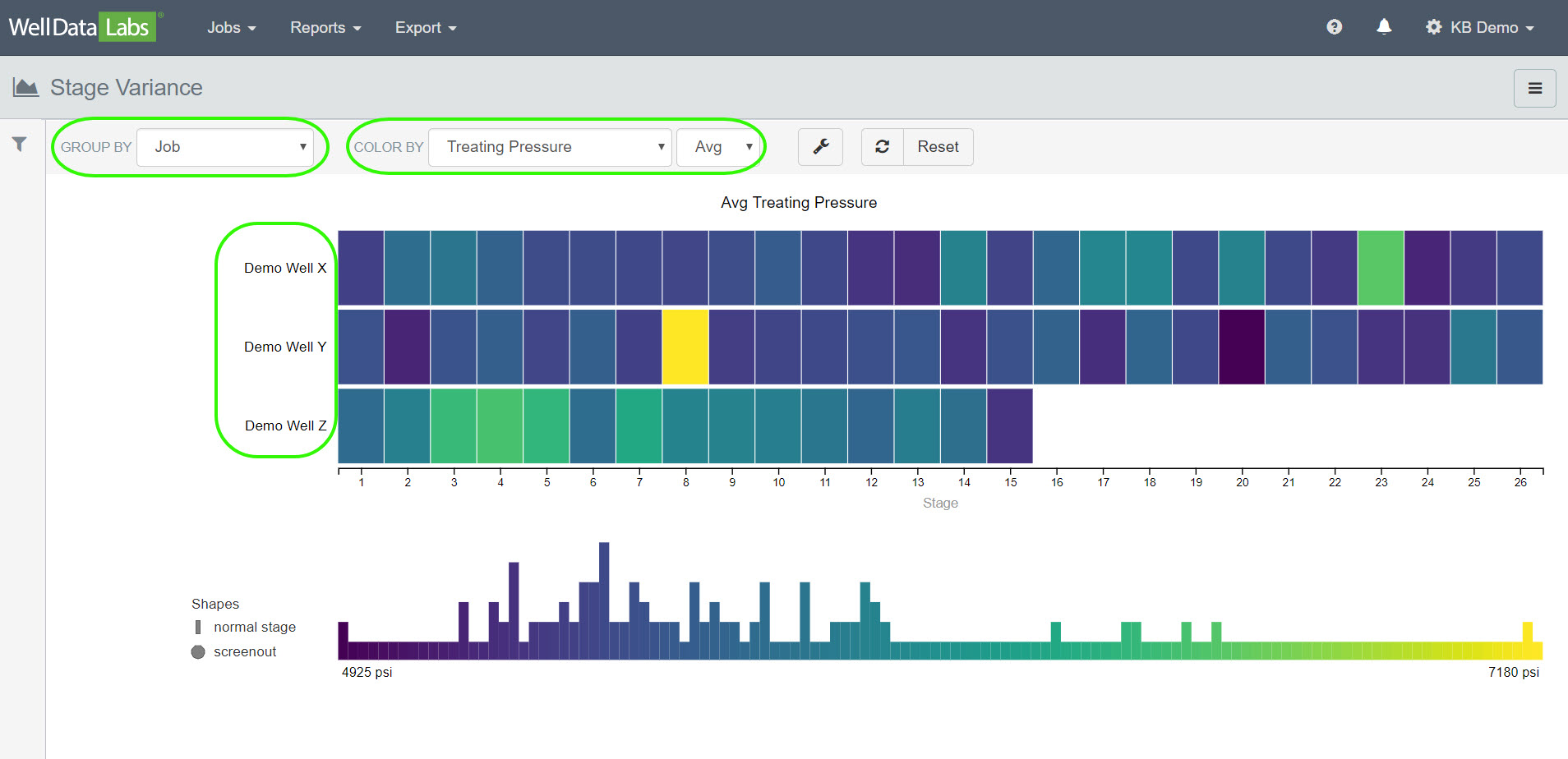The width and height of the screenshot is (1568, 759).
Task: Select the Demo Well Z row label
Action: point(285,425)
